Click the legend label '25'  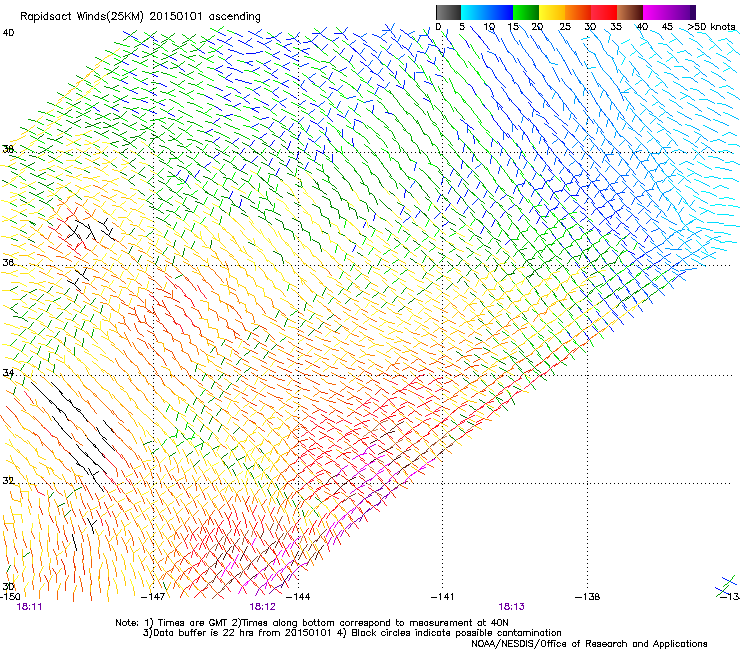pos(565,27)
